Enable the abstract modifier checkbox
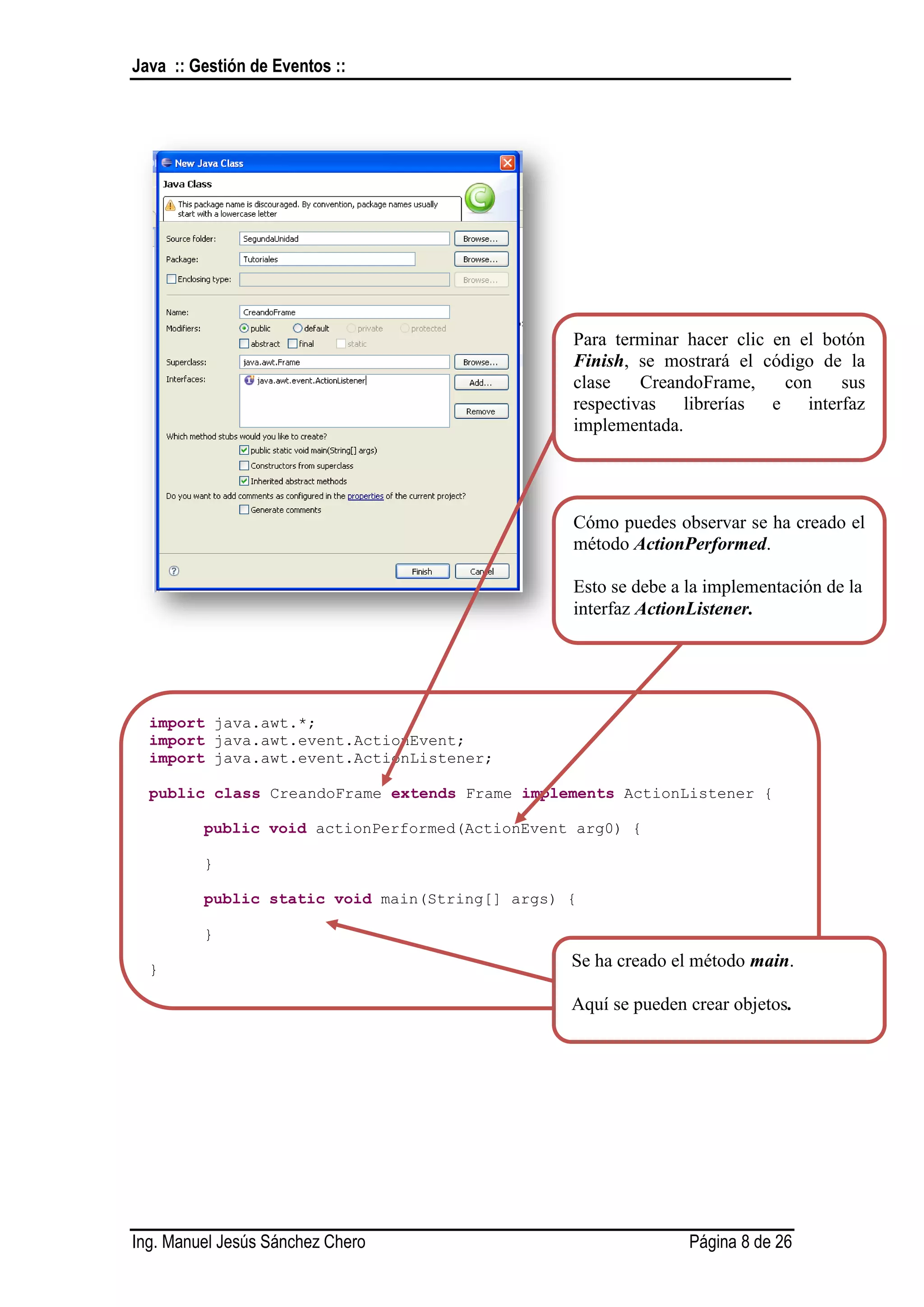 (244, 344)
